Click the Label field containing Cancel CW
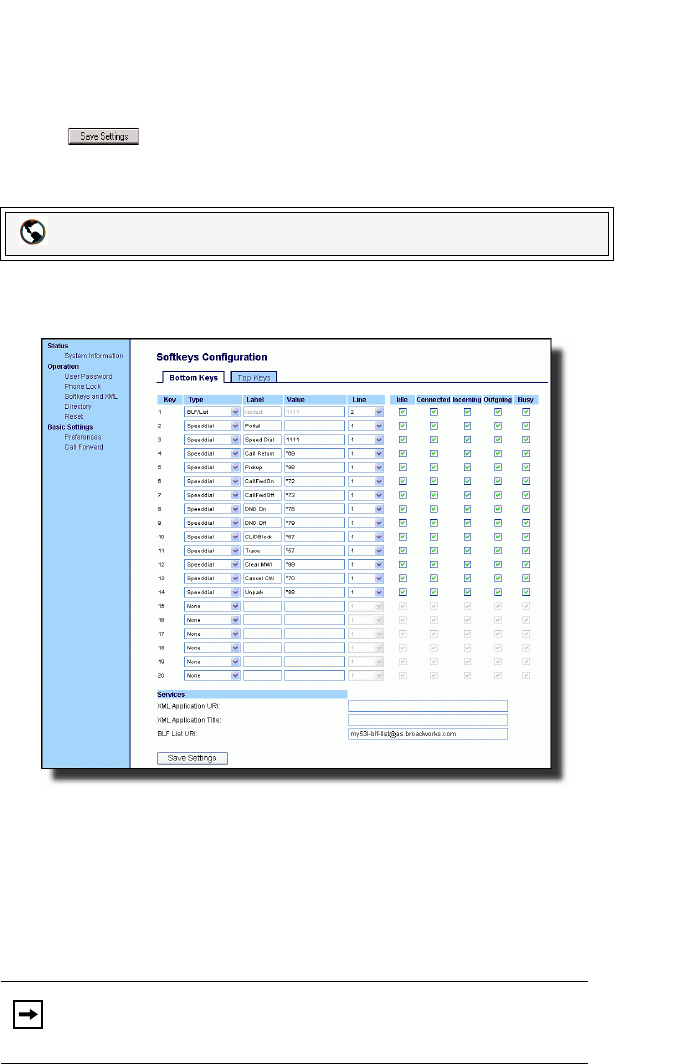The width and height of the screenshot is (683, 1064). [262, 578]
